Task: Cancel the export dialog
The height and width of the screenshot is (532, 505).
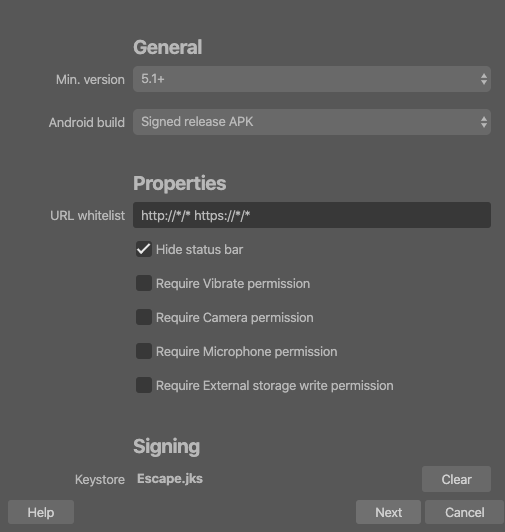Action: click(x=464, y=512)
